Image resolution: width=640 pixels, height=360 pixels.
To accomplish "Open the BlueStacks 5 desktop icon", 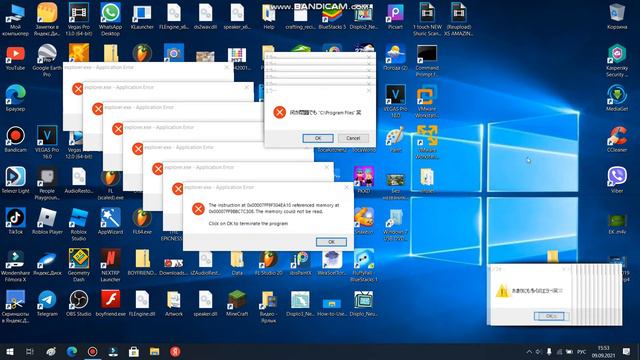I will point(332,16).
